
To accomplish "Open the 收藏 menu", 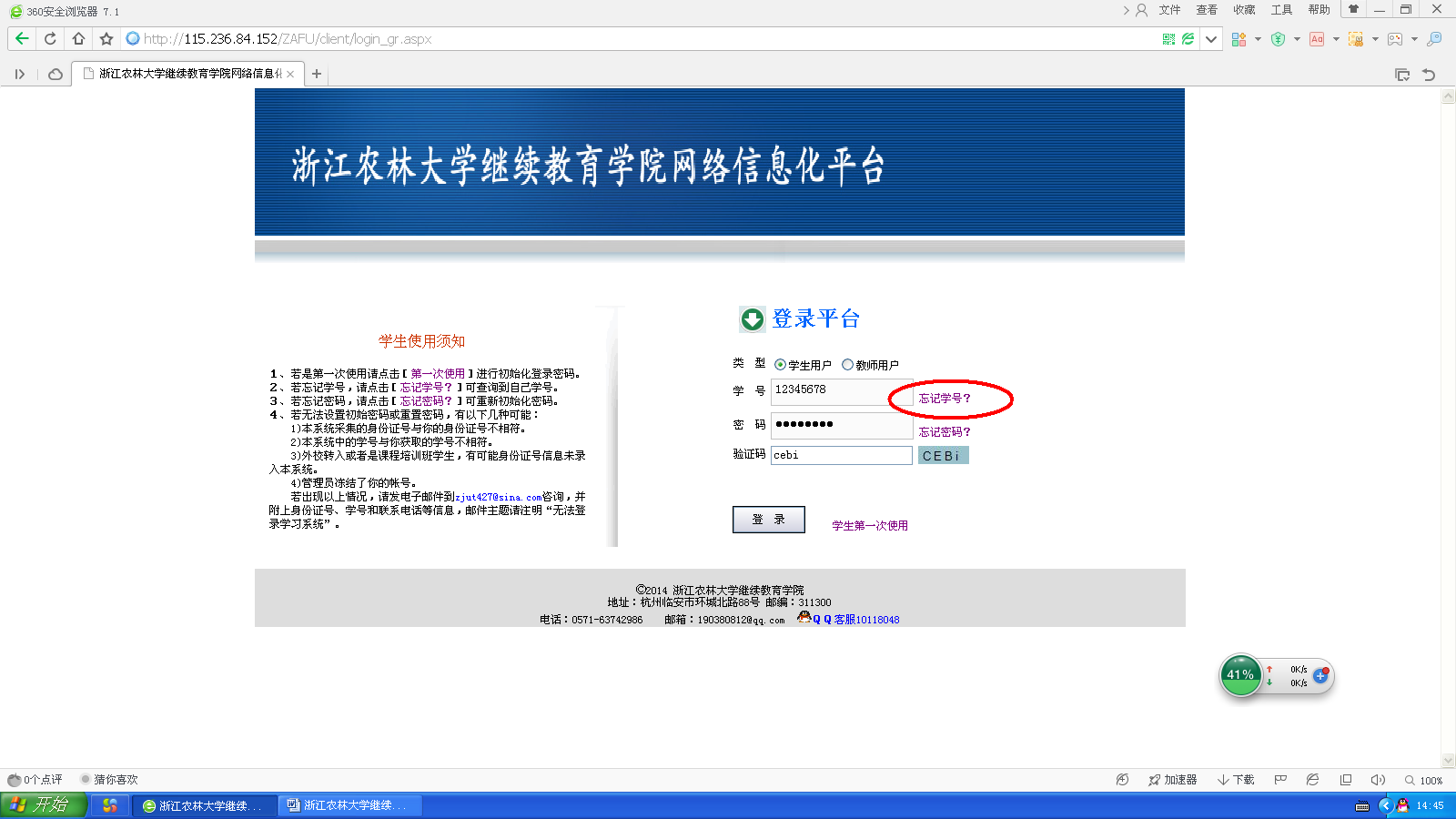I will click(1244, 10).
